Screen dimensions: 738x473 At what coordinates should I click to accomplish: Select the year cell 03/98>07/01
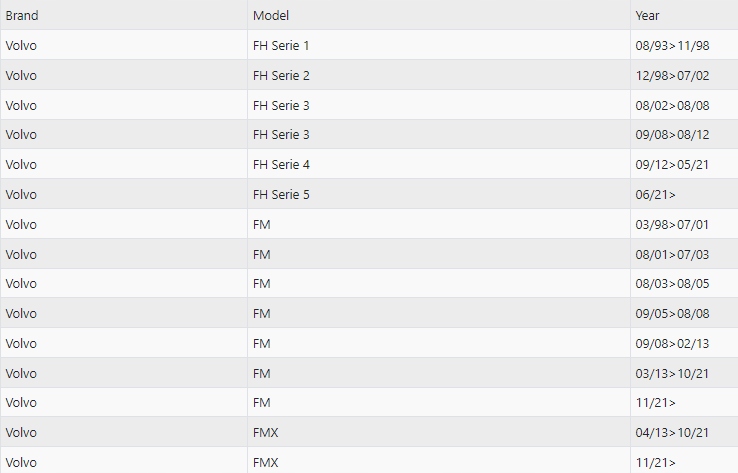[672, 225]
